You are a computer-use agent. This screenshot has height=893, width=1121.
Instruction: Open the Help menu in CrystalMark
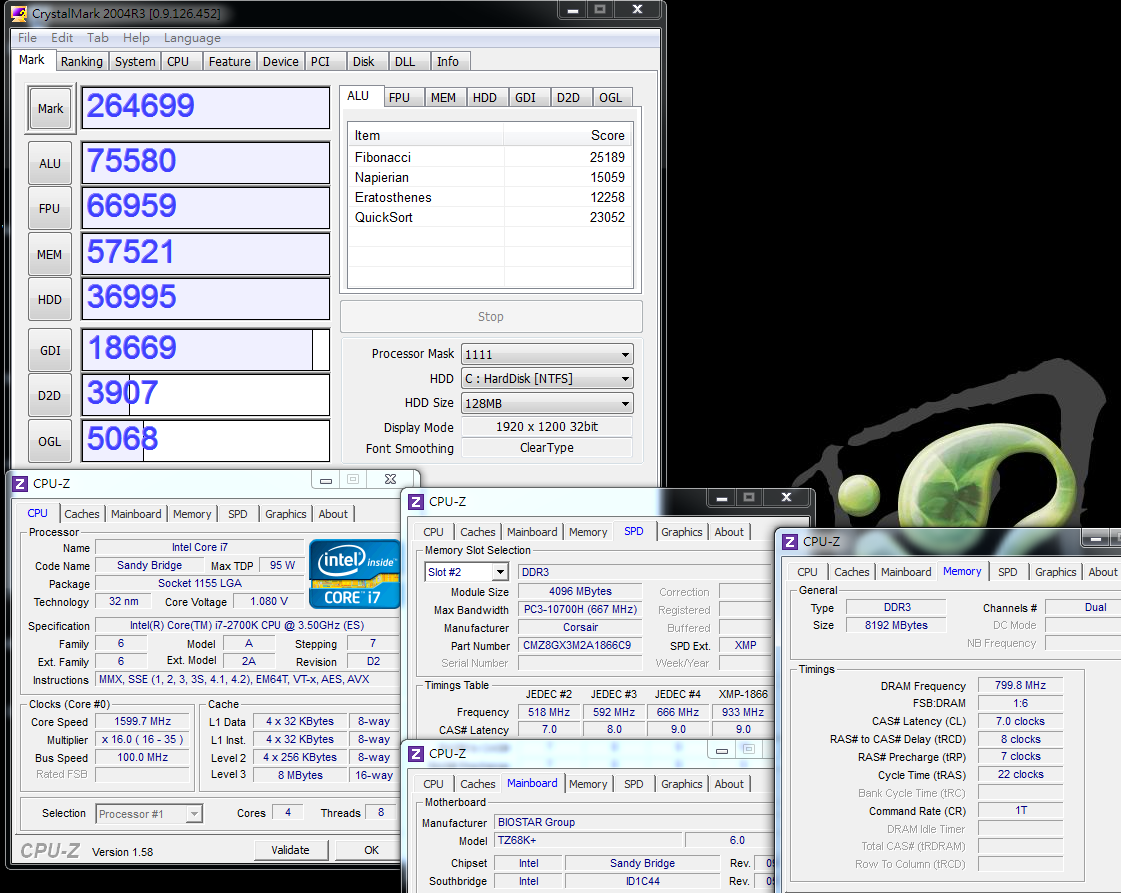[x=136, y=38]
